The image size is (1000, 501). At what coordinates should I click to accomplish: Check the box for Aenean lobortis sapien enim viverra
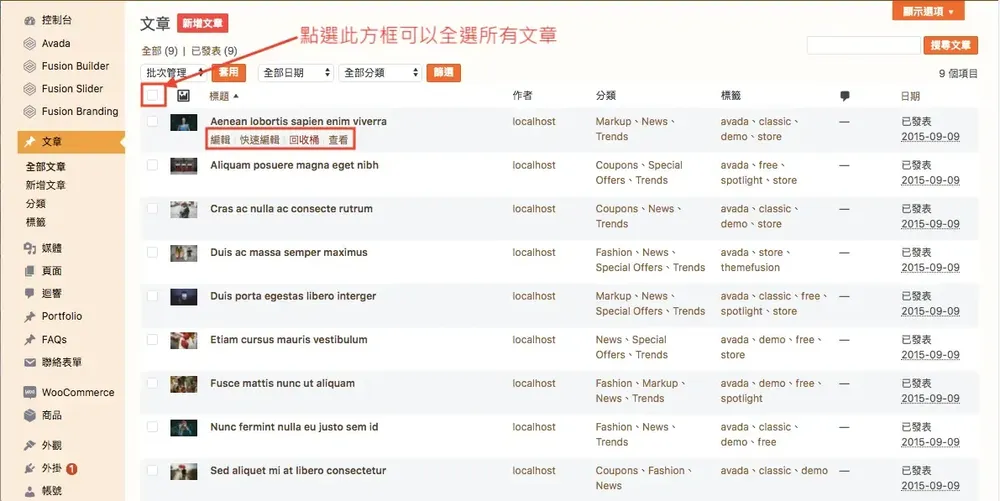coord(152,121)
